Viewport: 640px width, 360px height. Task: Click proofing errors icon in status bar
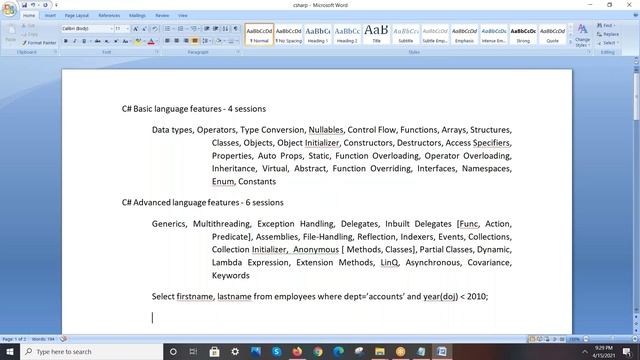coord(63,339)
